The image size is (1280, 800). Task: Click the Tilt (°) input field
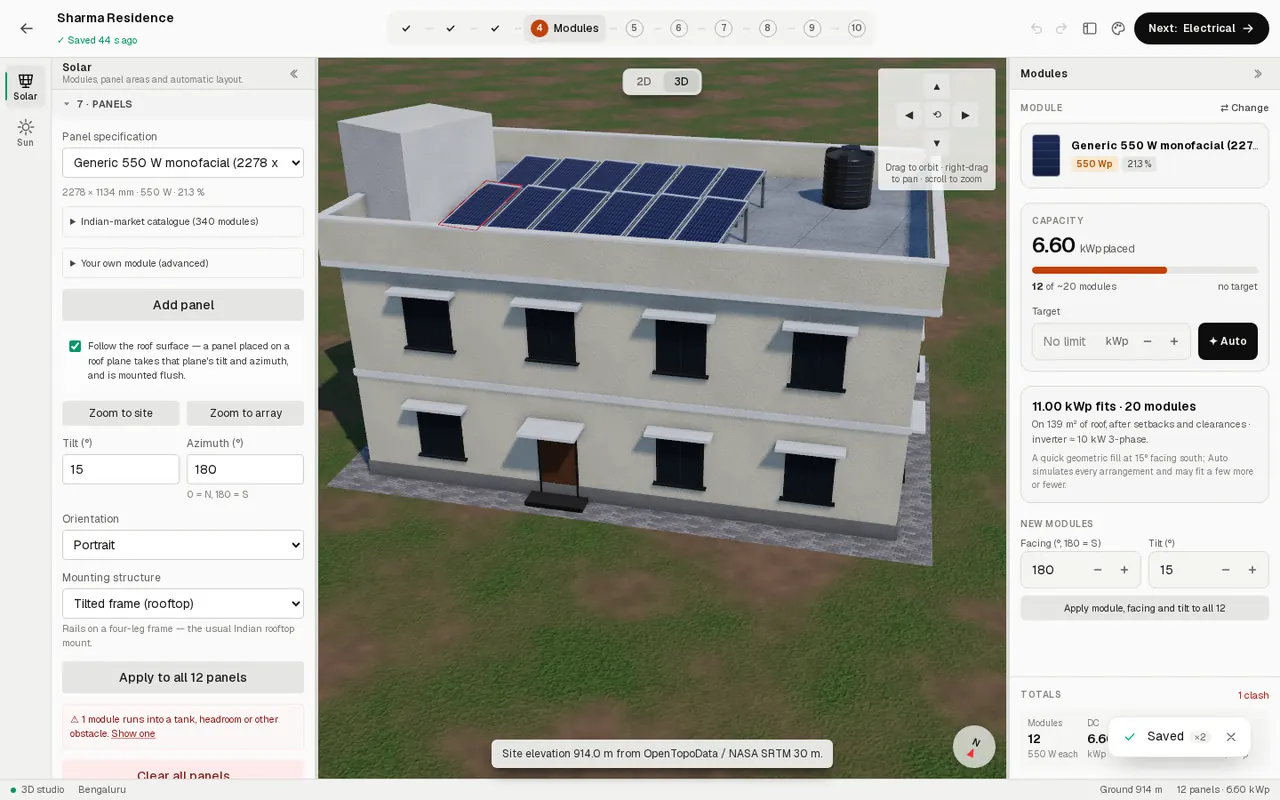[121, 469]
